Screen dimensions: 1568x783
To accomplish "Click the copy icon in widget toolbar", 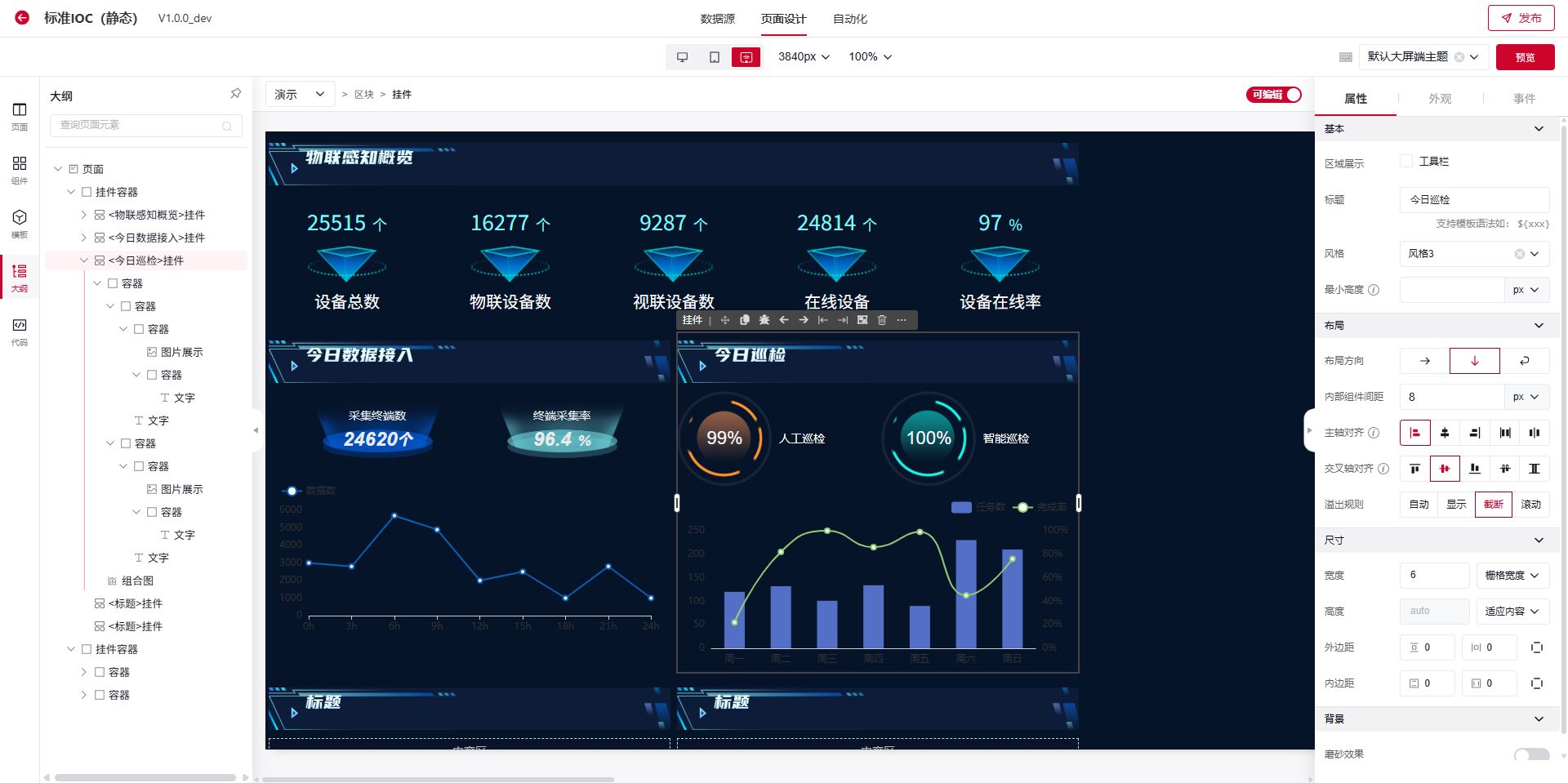I will [744, 320].
